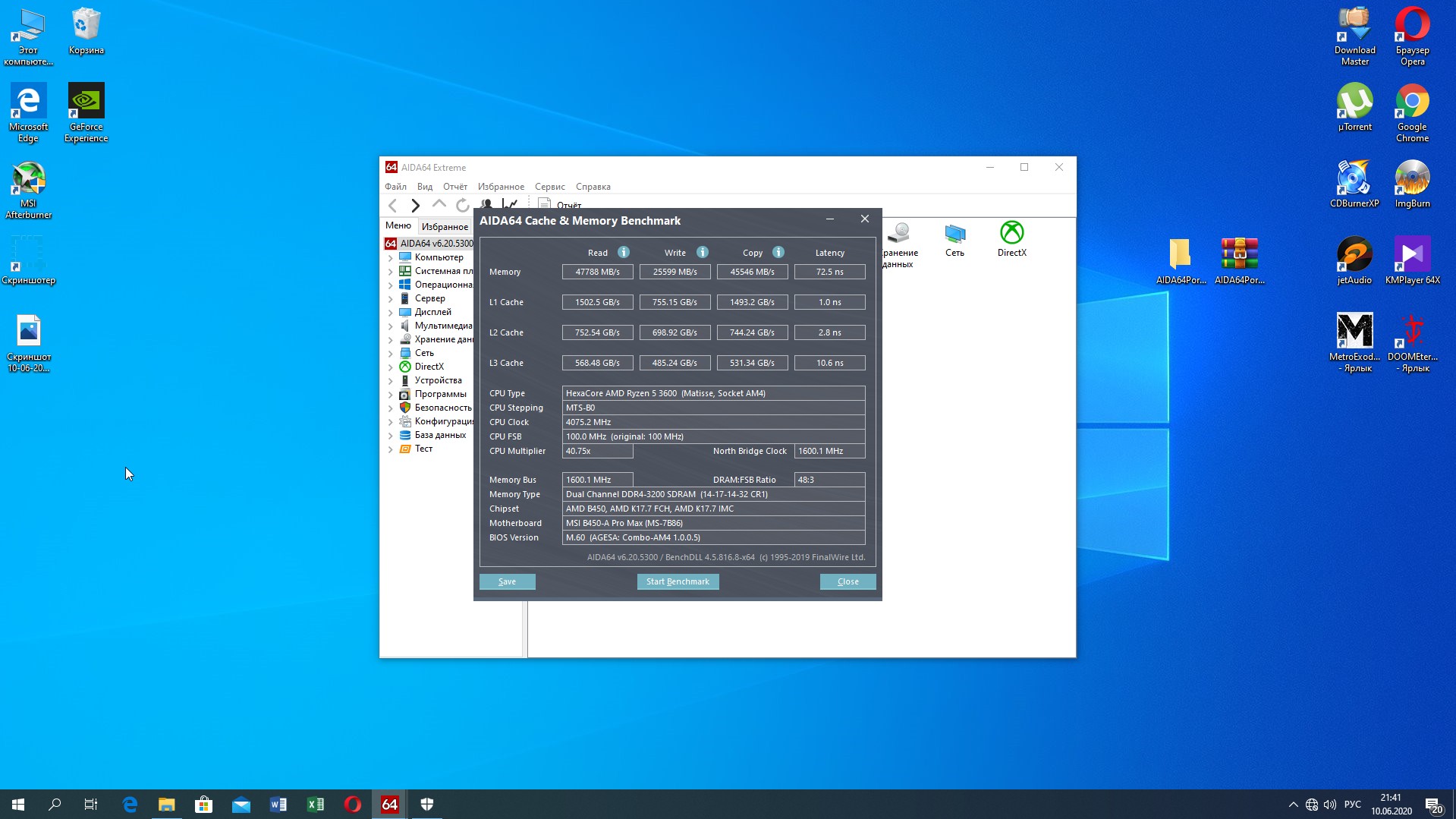
Task: Open the Сервис menu
Action: [x=549, y=187]
